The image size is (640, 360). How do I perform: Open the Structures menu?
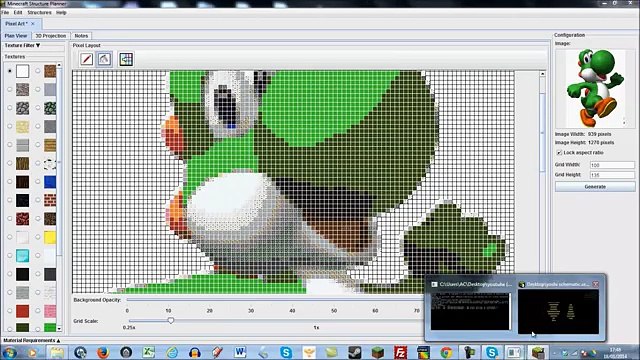(39, 13)
